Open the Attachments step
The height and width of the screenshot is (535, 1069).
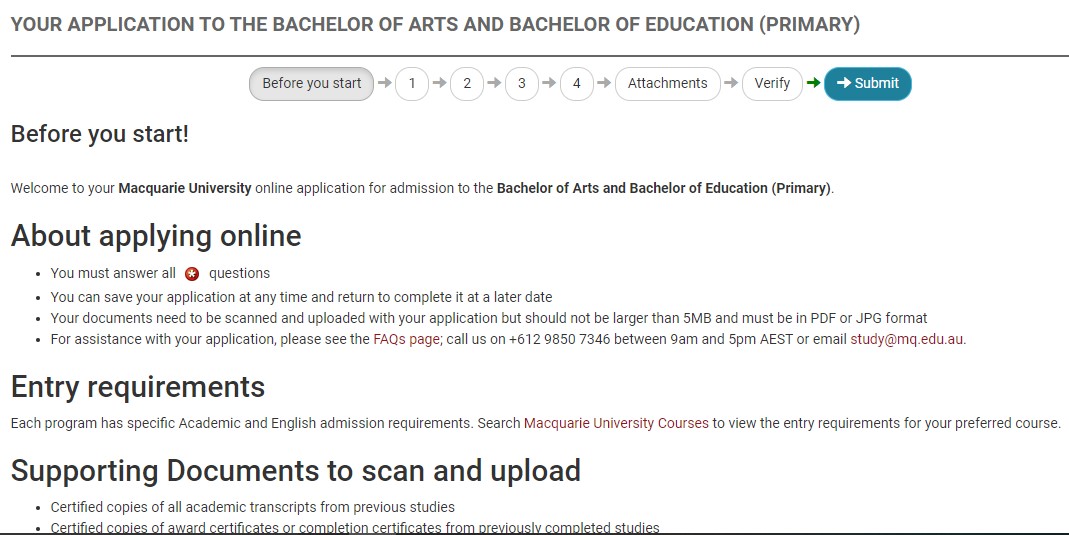(x=667, y=84)
